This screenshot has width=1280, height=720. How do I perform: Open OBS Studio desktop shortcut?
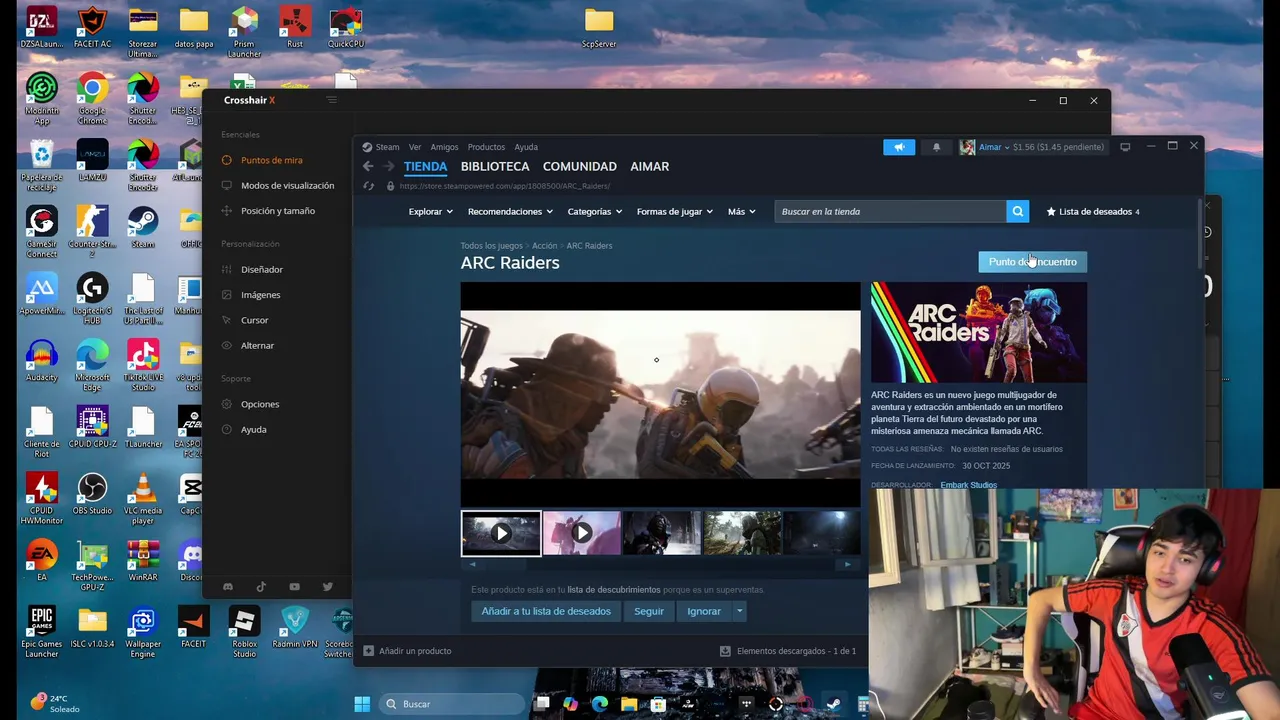pos(92,495)
